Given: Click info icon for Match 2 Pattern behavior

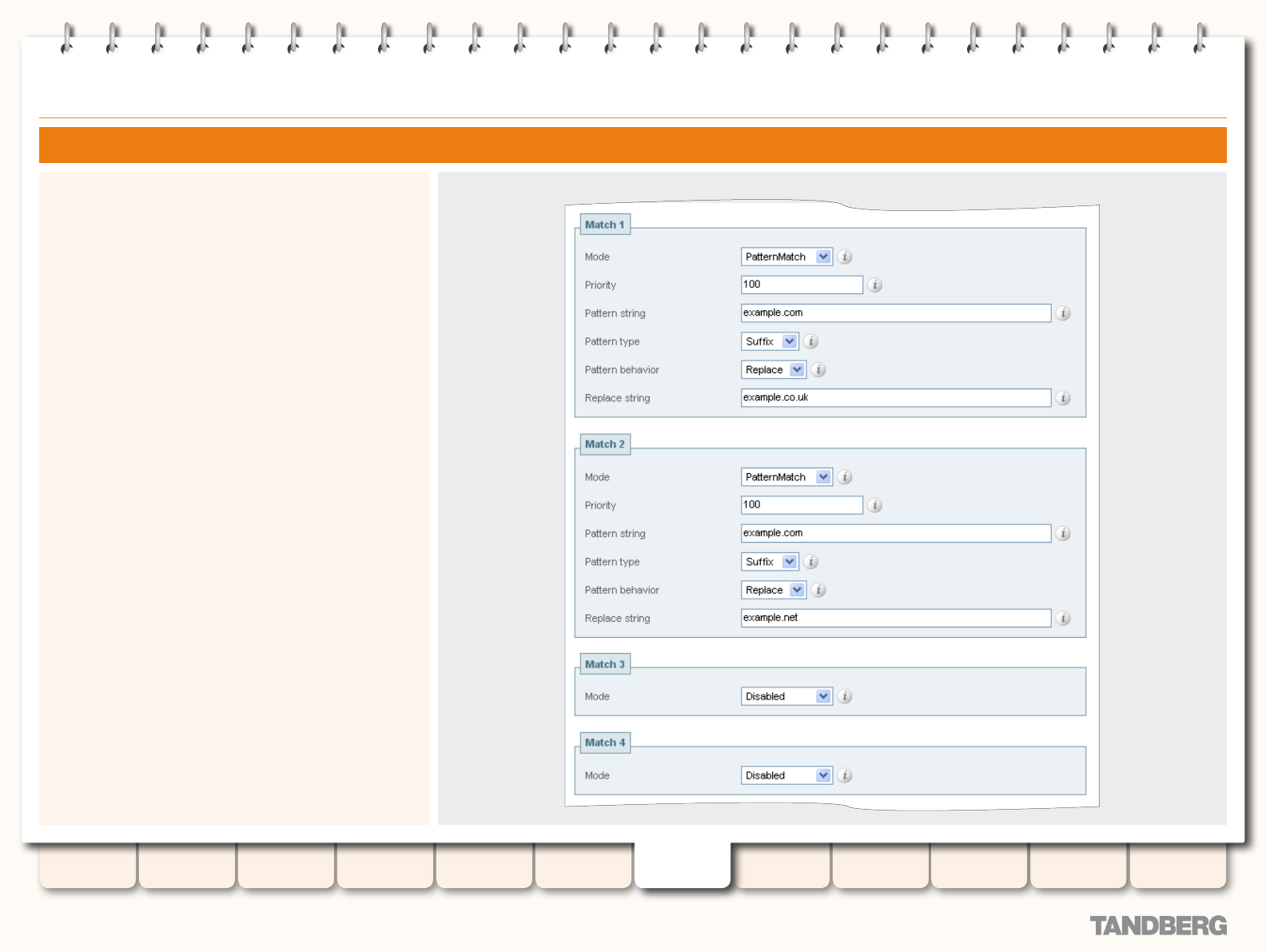Looking at the screenshot, I should tap(818, 590).
